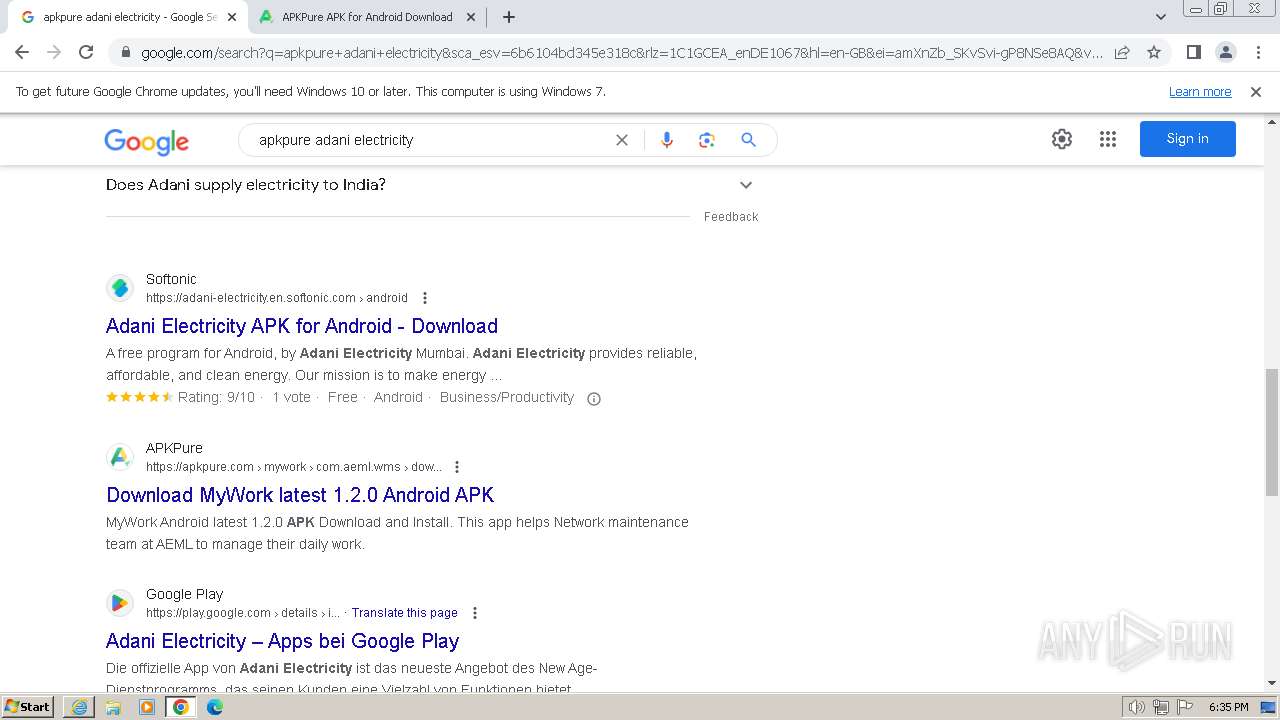Click Translate this page link
Viewport: 1280px width, 720px height.
click(x=404, y=613)
